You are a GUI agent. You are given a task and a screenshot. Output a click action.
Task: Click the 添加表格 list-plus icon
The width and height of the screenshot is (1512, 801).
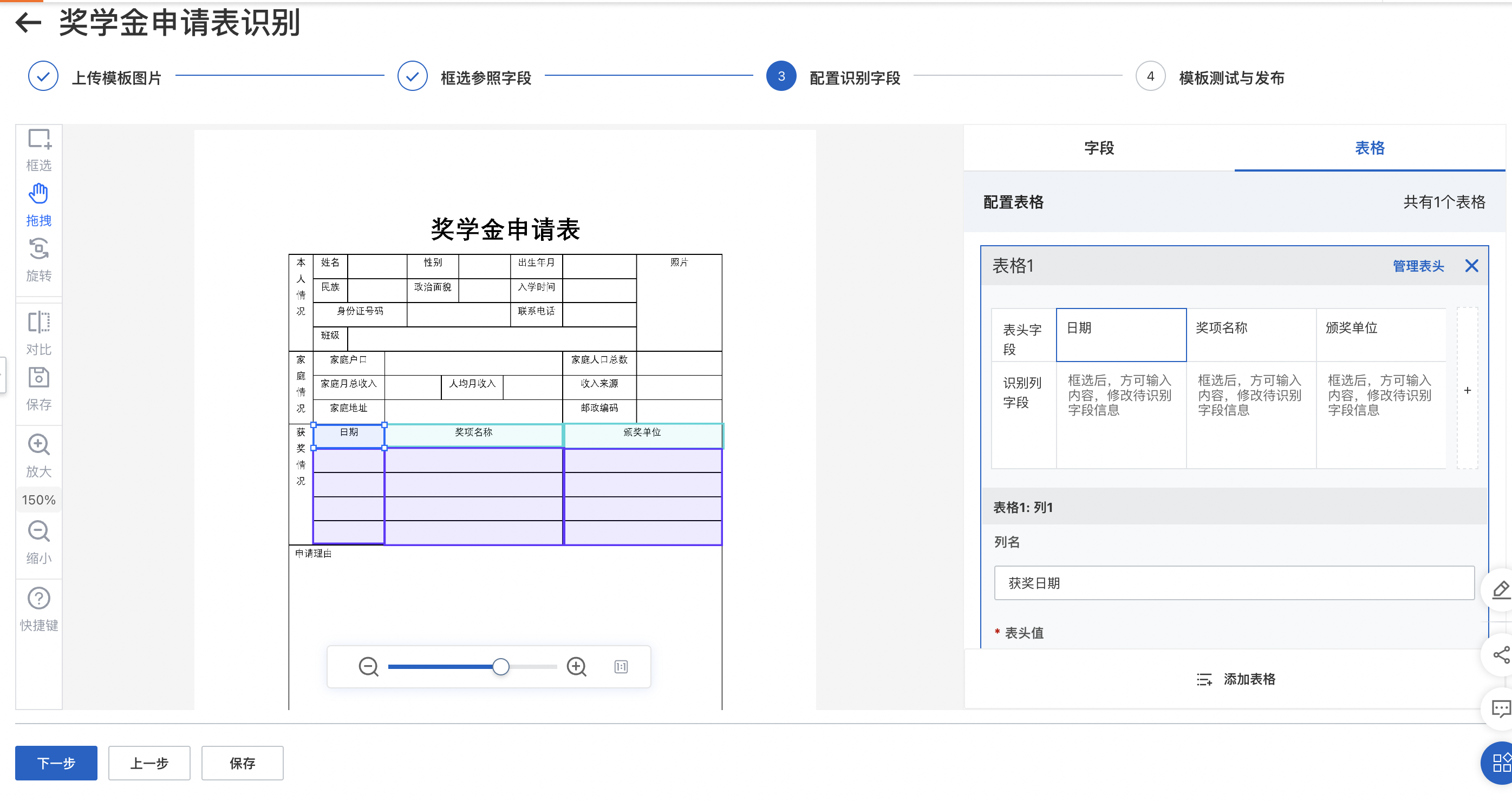1204,680
